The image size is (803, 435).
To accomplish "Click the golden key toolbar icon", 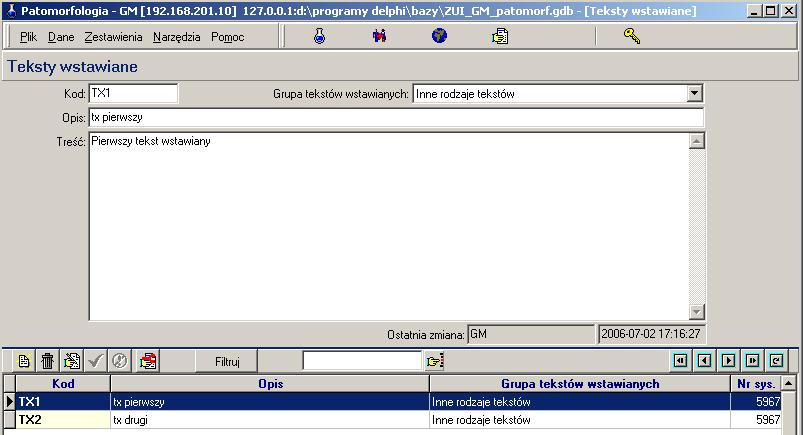I will click(x=632, y=36).
